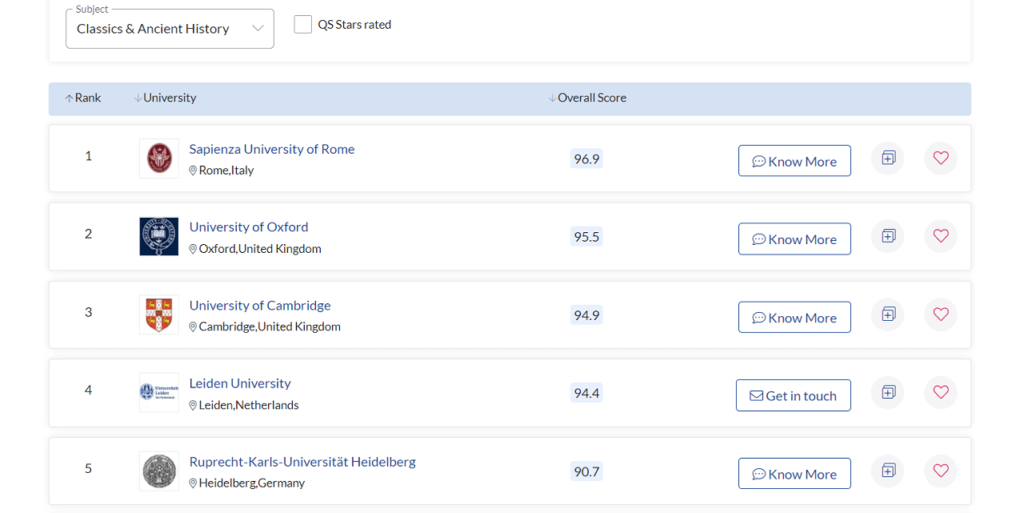Screen dimensions: 1024x513
Task: Click the location pin beside Heidelberg,Germany
Action: [193, 484]
